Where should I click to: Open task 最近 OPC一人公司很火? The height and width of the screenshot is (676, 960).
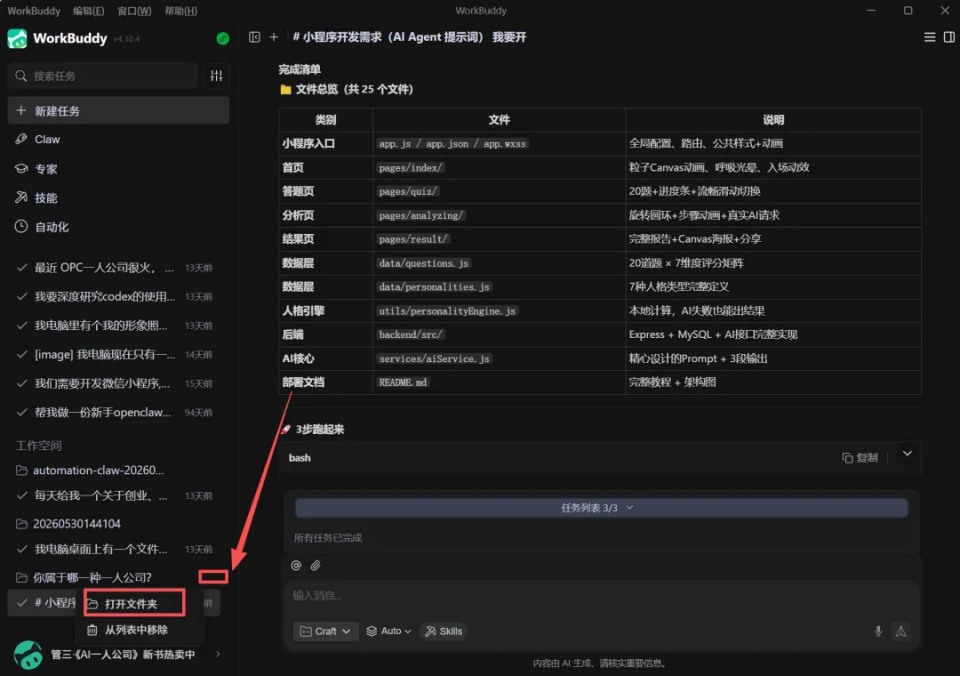pos(115,268)
